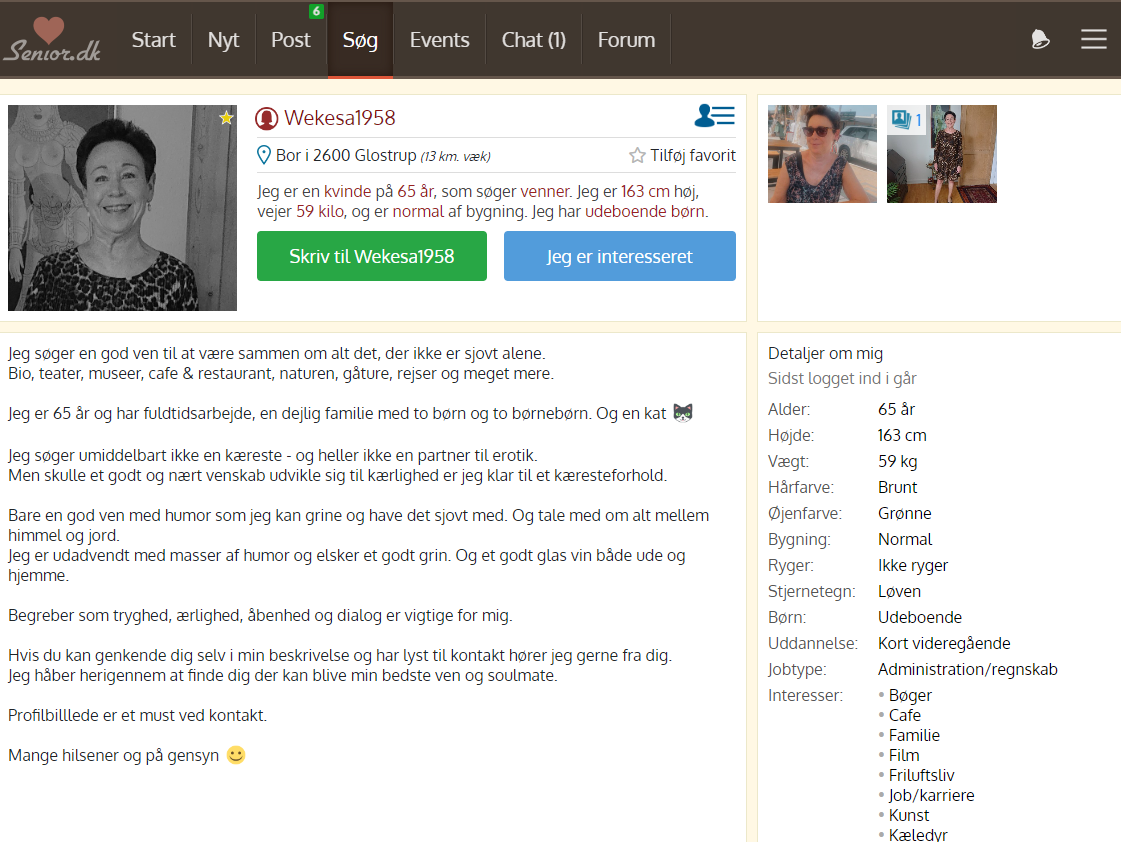Toggle Tilføj favorit star

point(637,155)
